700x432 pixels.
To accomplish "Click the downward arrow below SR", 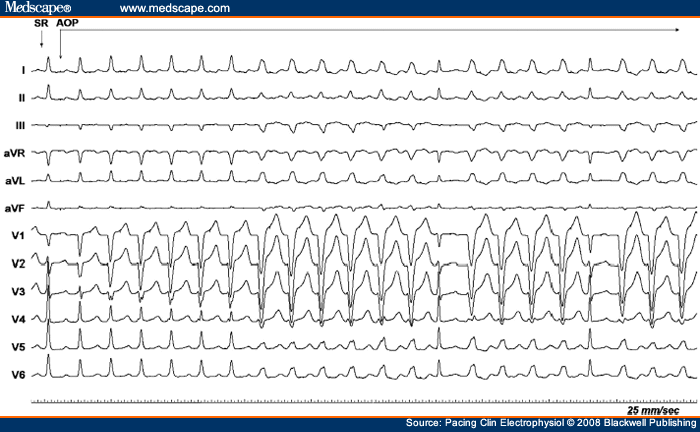I will pos(41,40).
